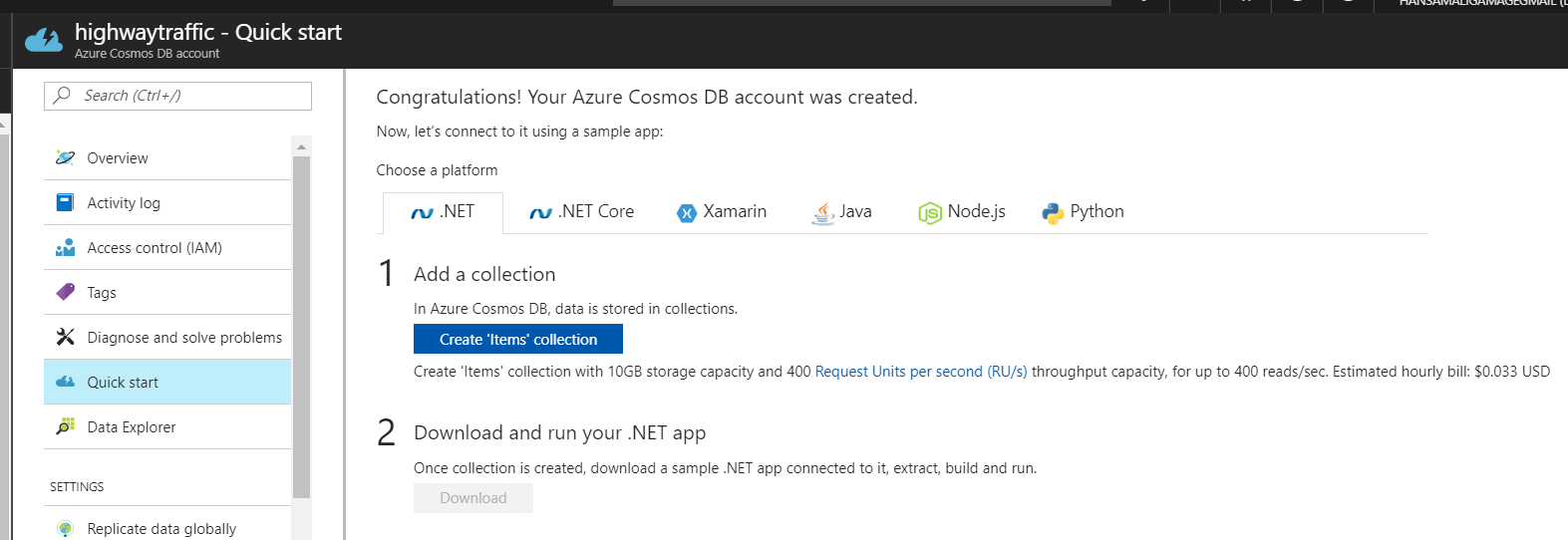This screenshot has width=1568, height=540.
Task: Switch to the .NET platform tab
Action: click(x=443, y=212)
